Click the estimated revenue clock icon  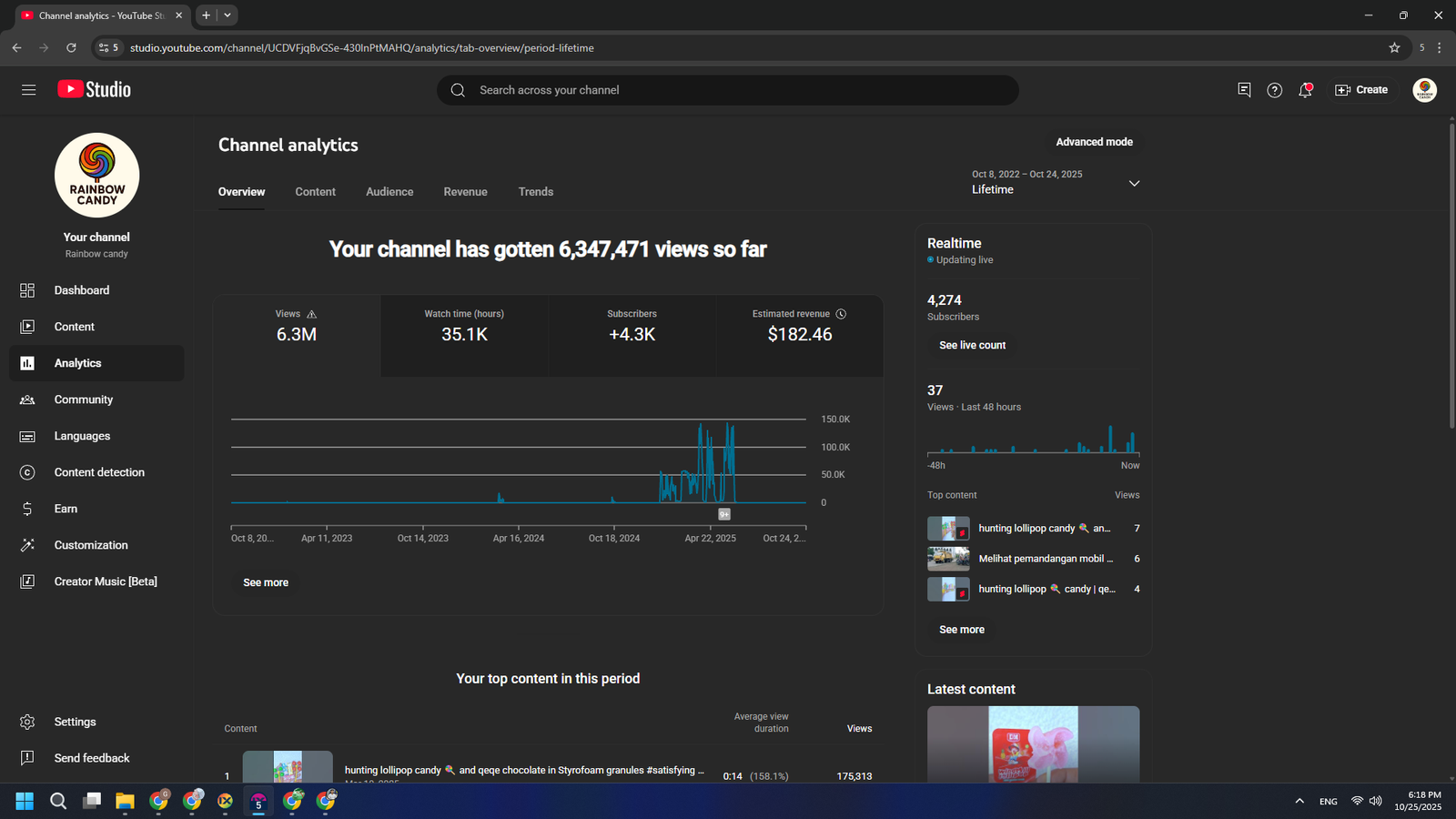pos(841,314)
